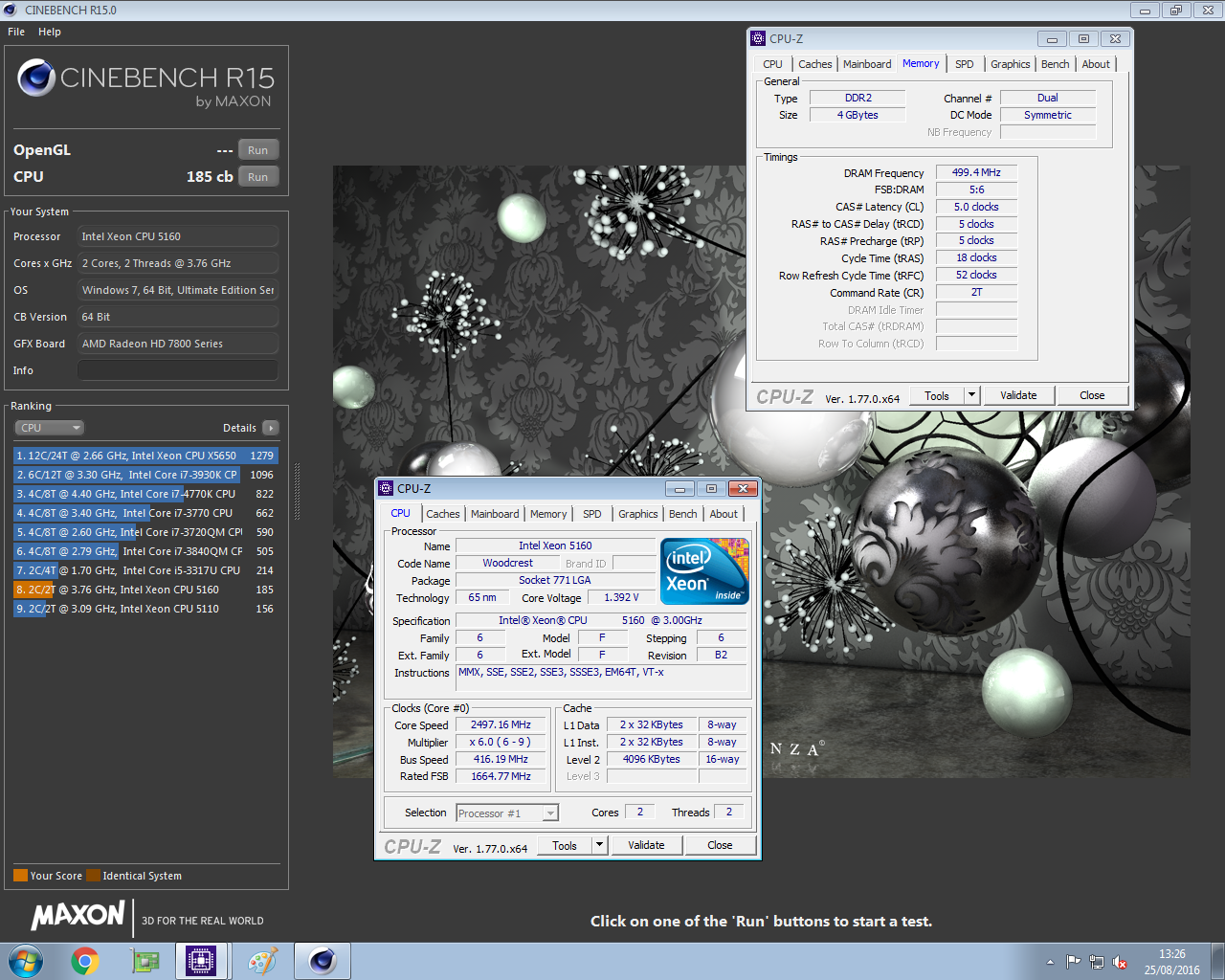Click Validate in CPU window
Screen dimensions: 1225x980
646,845
